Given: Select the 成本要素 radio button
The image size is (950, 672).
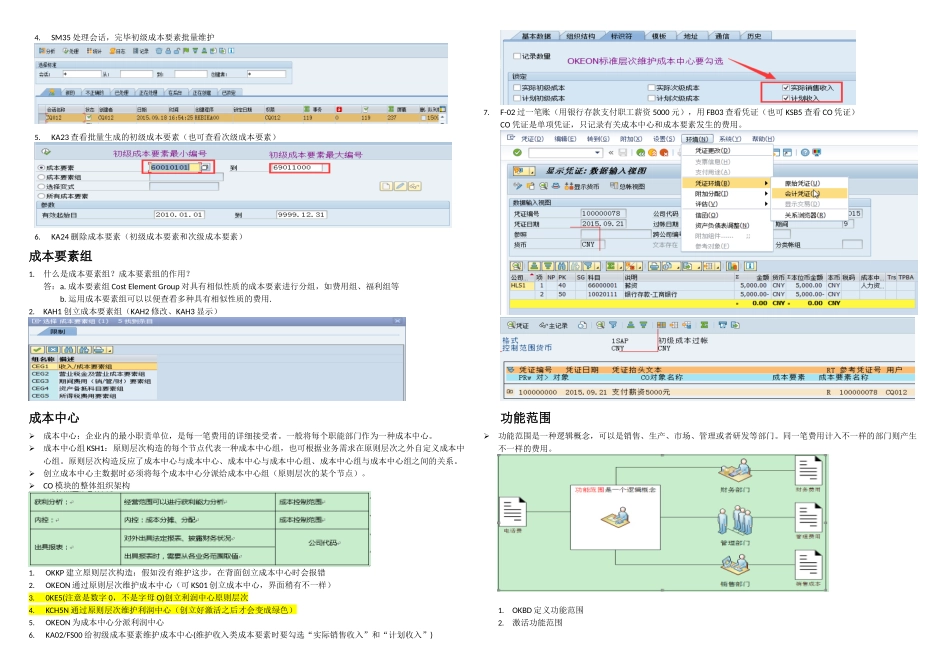Looking at the screenshot, I should point(41,167).
